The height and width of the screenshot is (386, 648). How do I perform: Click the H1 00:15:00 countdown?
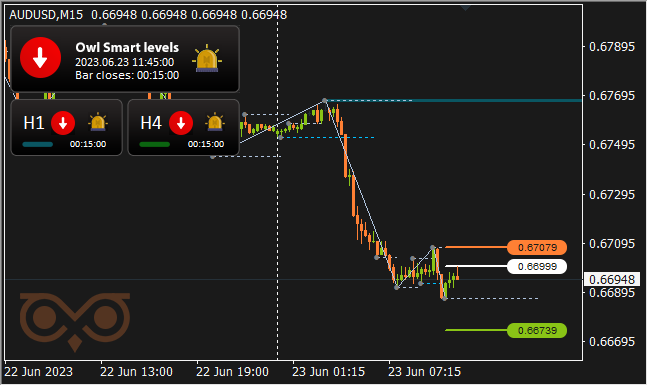(x=88, y=144)
